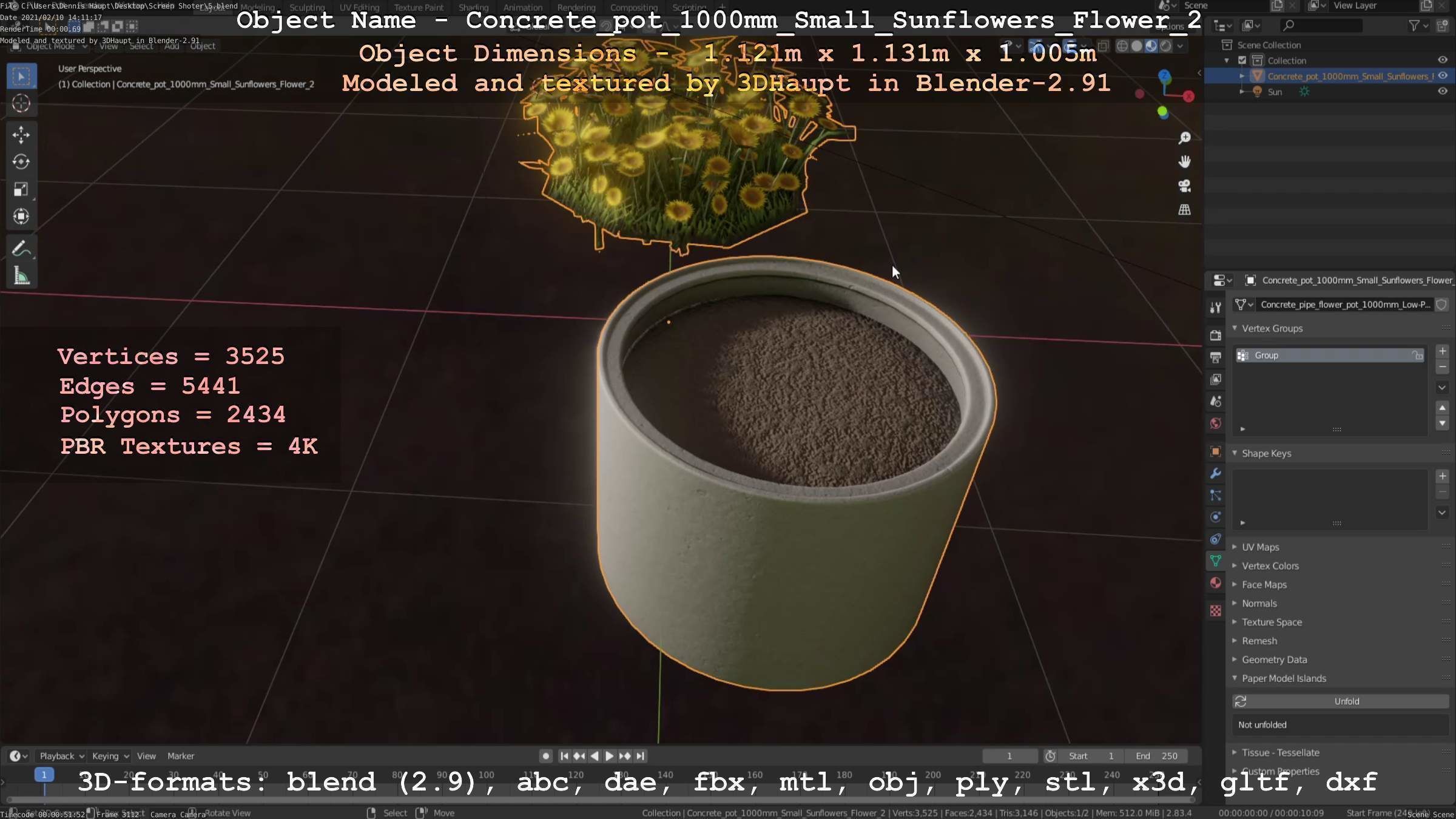Open the World properties tab
This screenshot has height=819, width=1456.
pyautogui.click(x=1215, y=423)
